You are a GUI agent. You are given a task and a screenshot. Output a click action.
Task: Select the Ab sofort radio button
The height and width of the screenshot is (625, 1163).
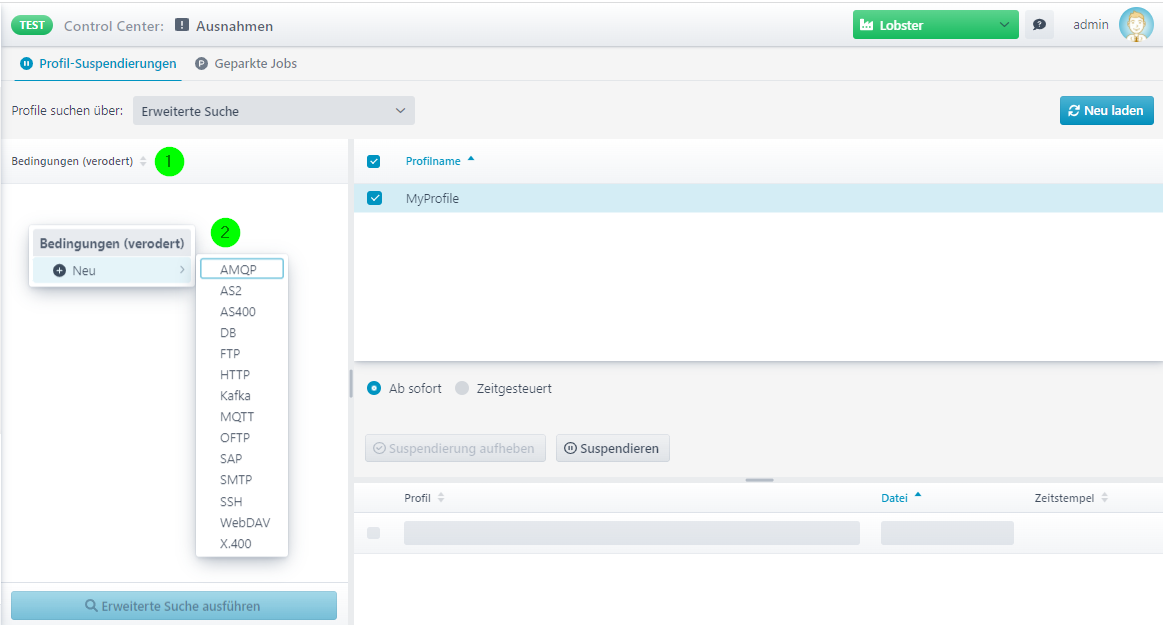[375, 388]
